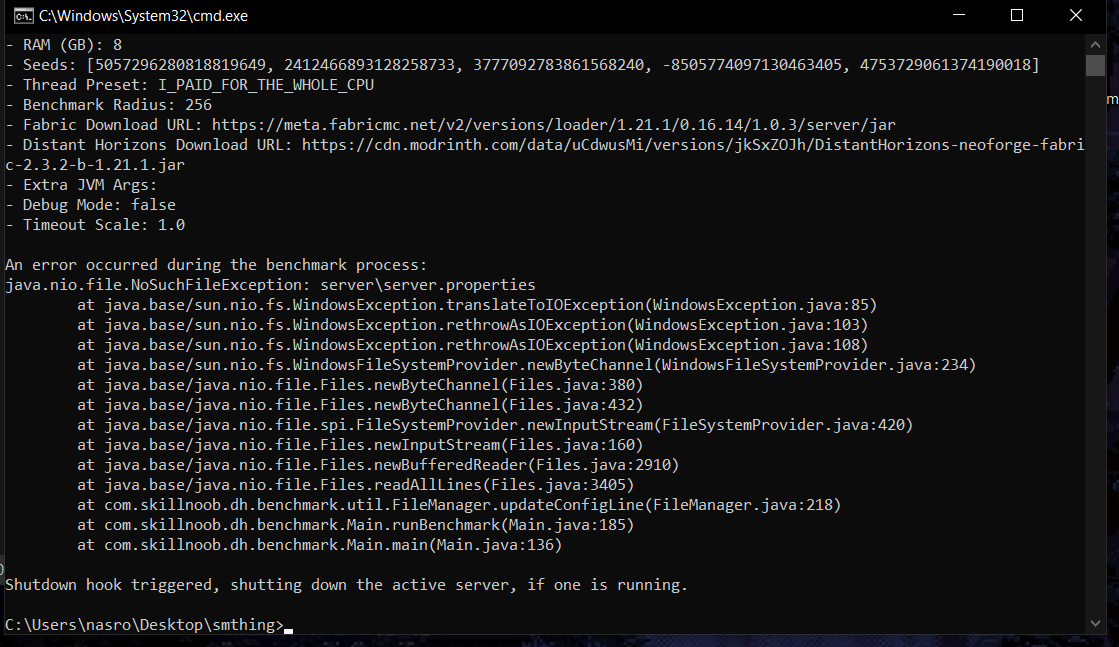The height and width of the screenshot is (647, 1119).
Task: Click the Seeds list line
Action: click(520, 65)
